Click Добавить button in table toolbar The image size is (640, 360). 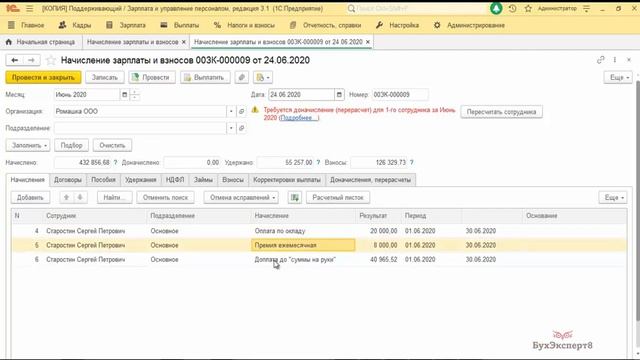click(x=30, y=198)
